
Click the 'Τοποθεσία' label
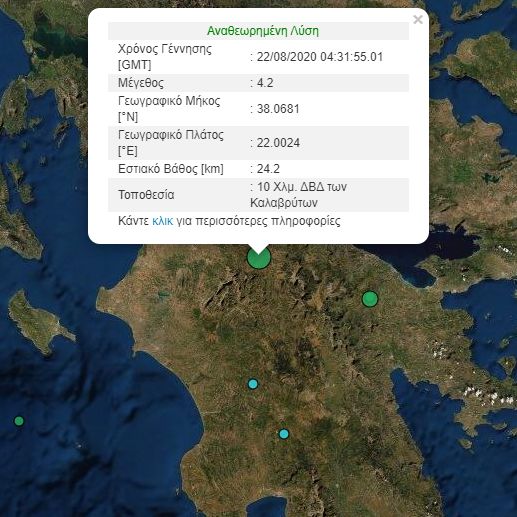pos(146,195)
